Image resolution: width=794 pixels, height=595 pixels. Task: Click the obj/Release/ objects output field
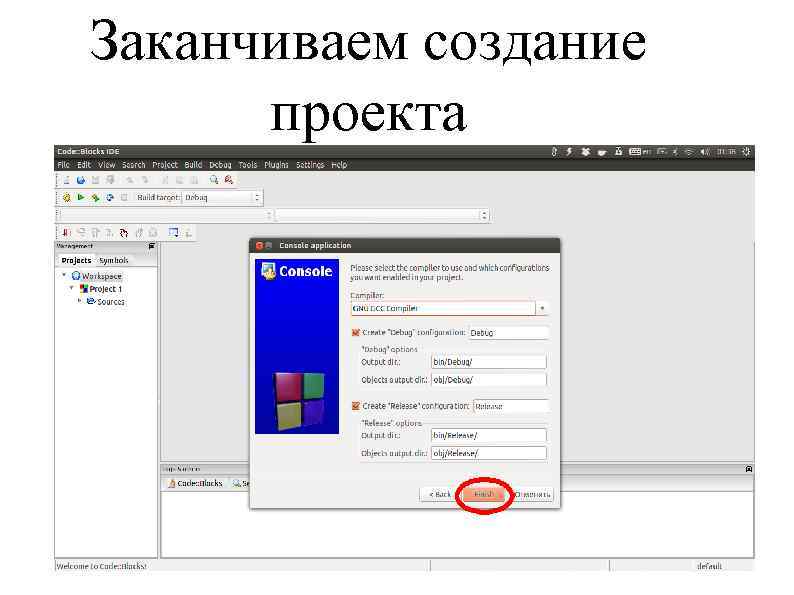pos(489,453)
